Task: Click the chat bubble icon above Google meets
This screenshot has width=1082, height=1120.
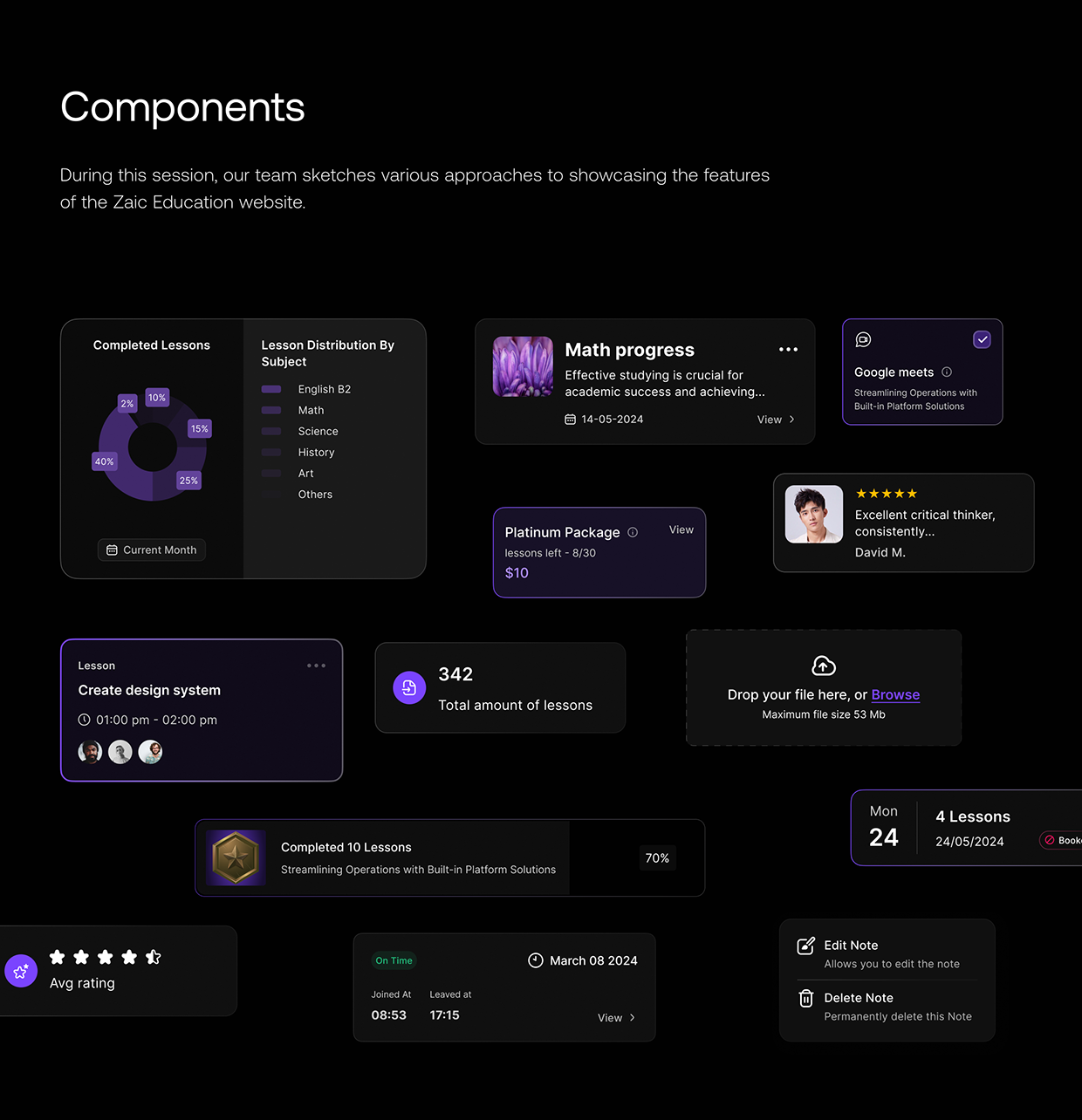Action: point(863,339)
